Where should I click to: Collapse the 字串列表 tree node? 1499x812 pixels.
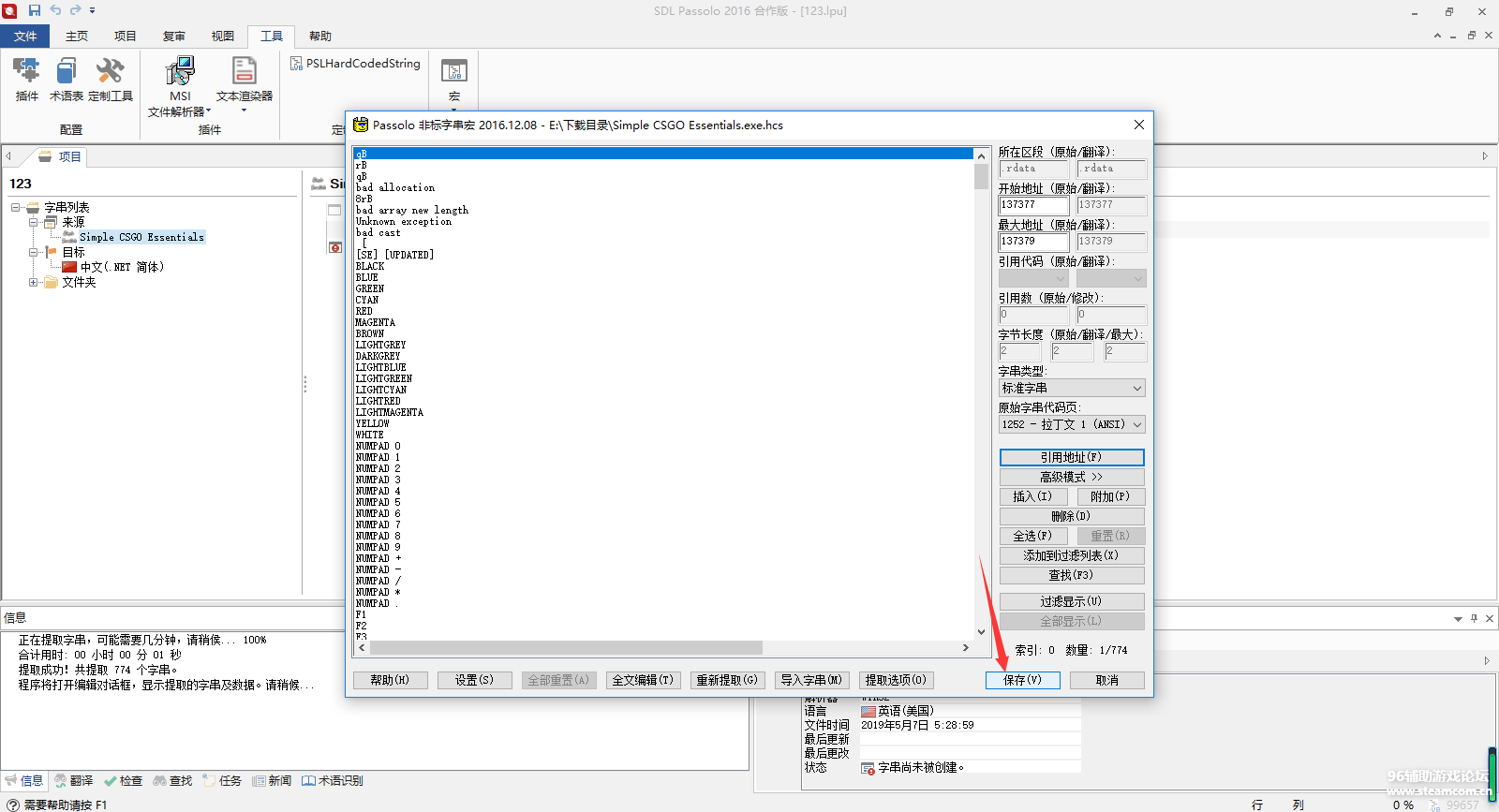[16, 207]
